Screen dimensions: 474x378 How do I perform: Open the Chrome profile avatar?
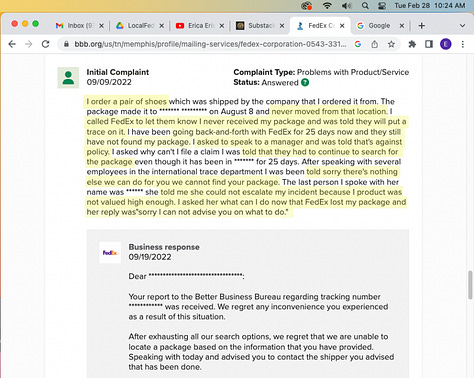(446, 44)
